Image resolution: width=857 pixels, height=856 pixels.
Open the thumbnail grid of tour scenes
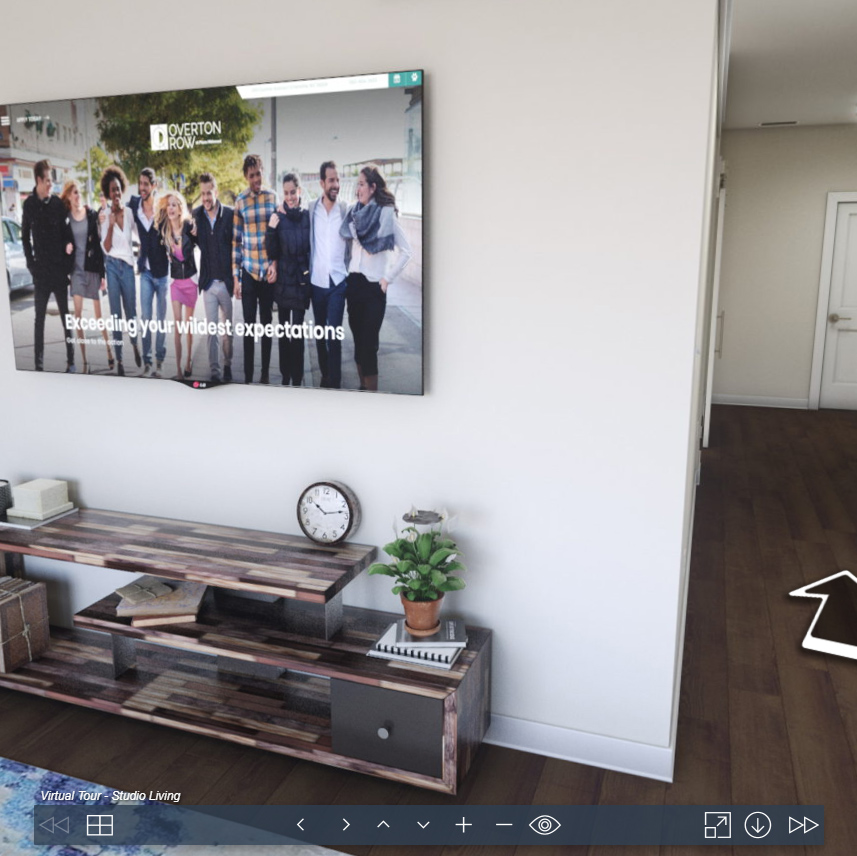pyautogui.click(x=100, y=825)
